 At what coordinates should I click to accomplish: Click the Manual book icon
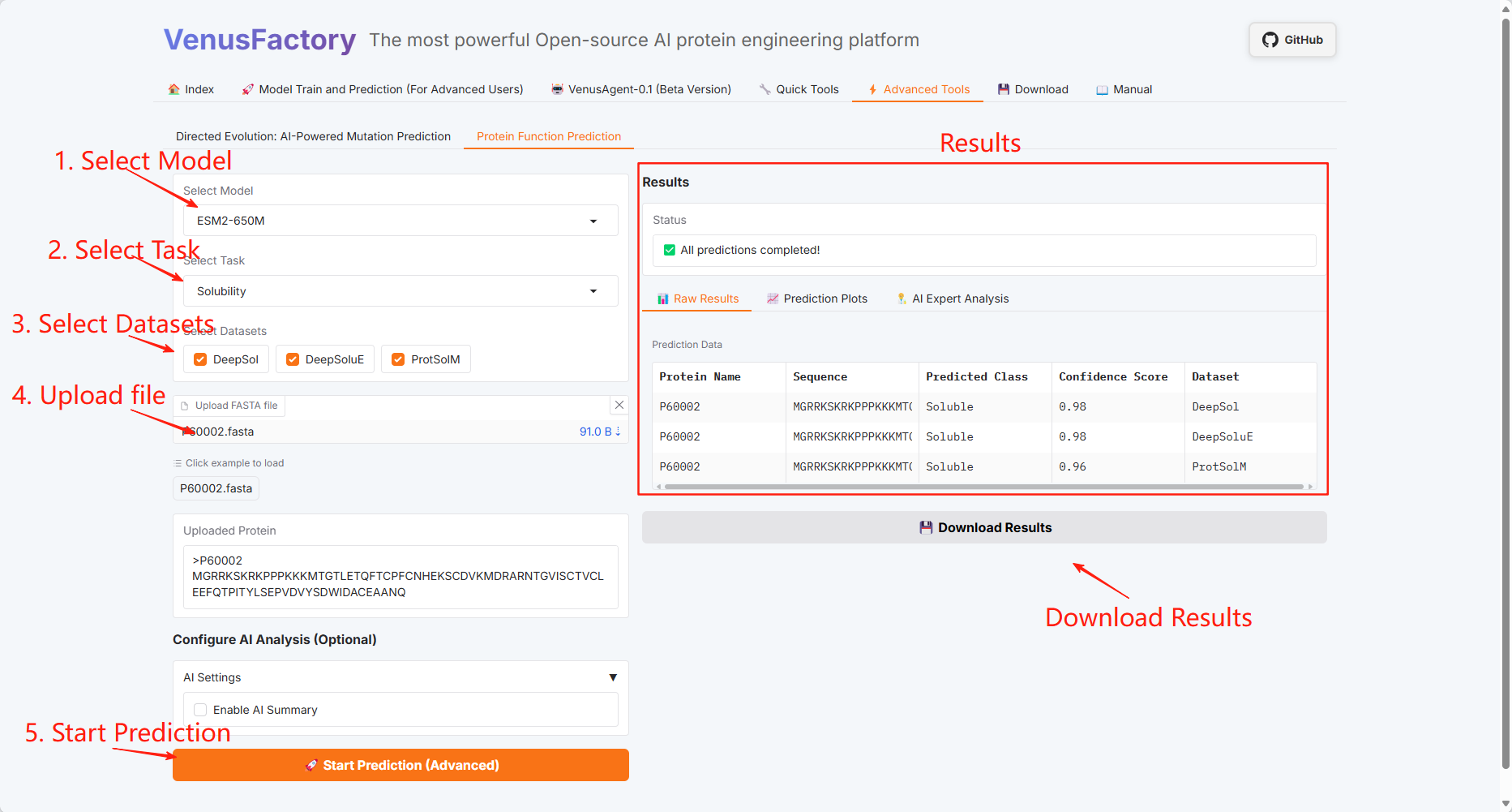point(1102,90)
